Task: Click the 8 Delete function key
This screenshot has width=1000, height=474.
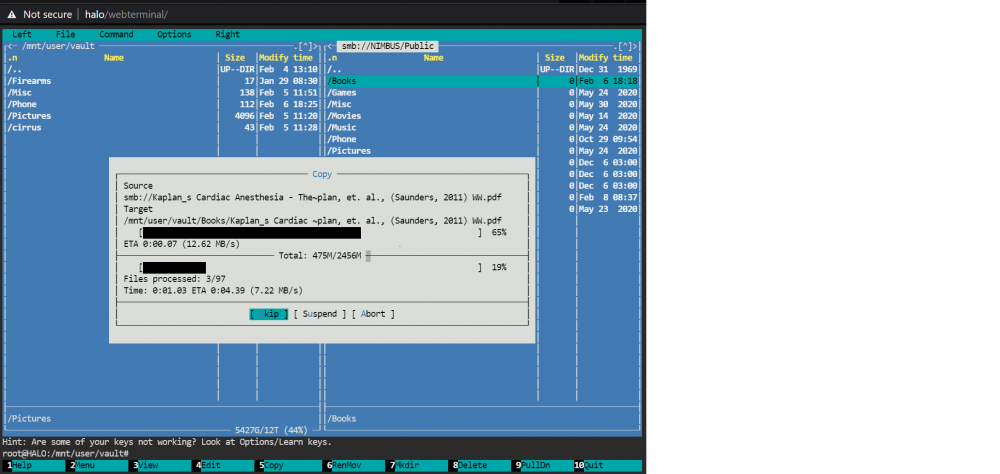Action: click(x=482, y=466)
